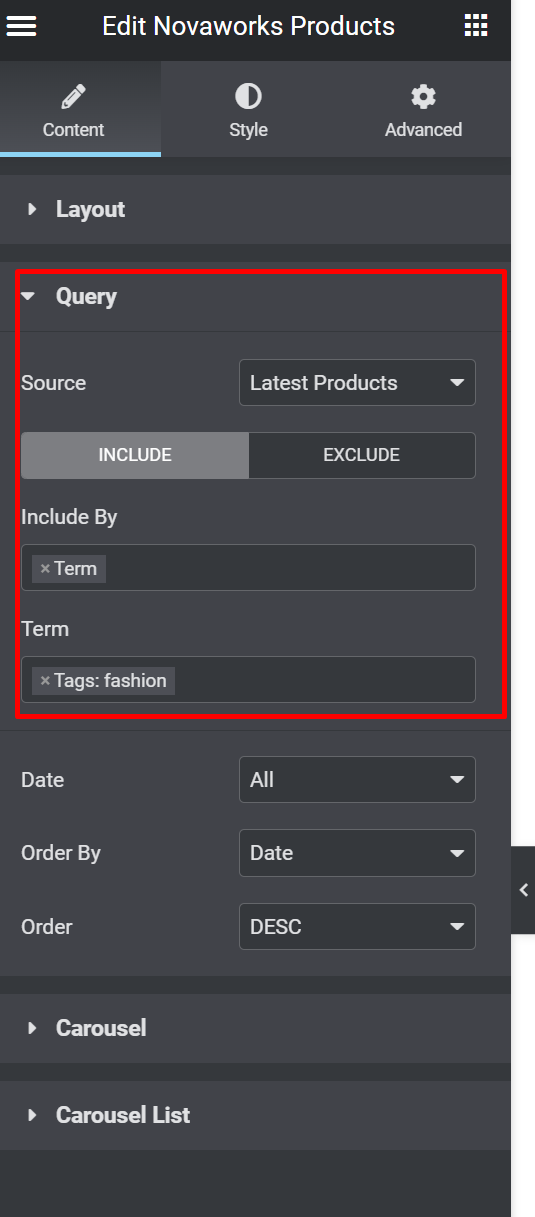Click inside the Include By field
The width and height of the screenshot is (535, 1217).
(290, 568)
